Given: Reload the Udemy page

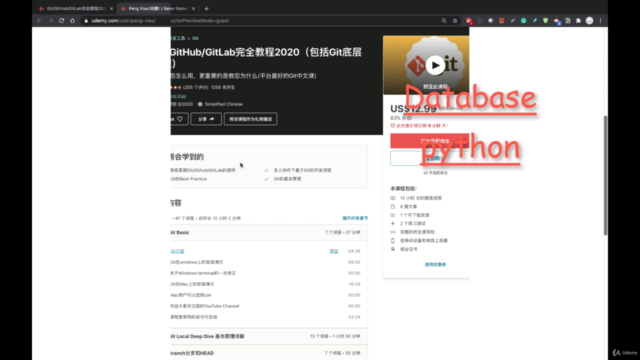Looking at the screenshot, I should pyautogui.click(x=61, y=20).
